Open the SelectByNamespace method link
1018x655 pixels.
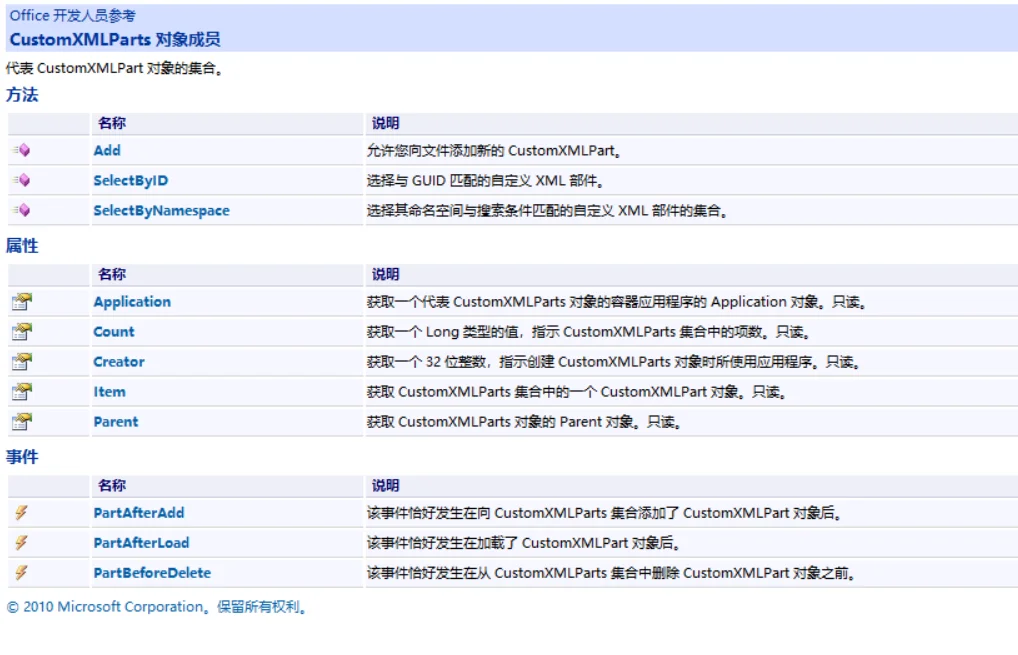pyautogui.click(x=162, y=210)
